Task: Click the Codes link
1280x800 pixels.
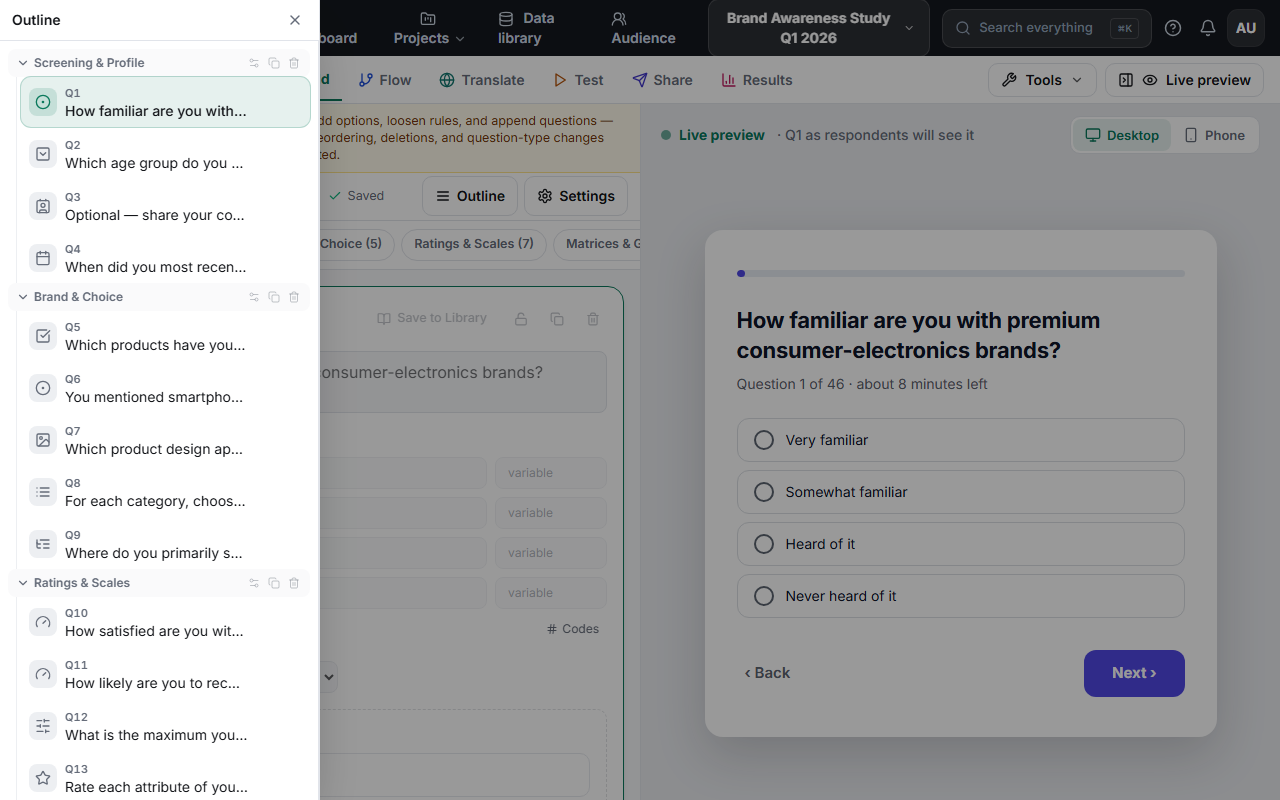Action: point(573,629)
